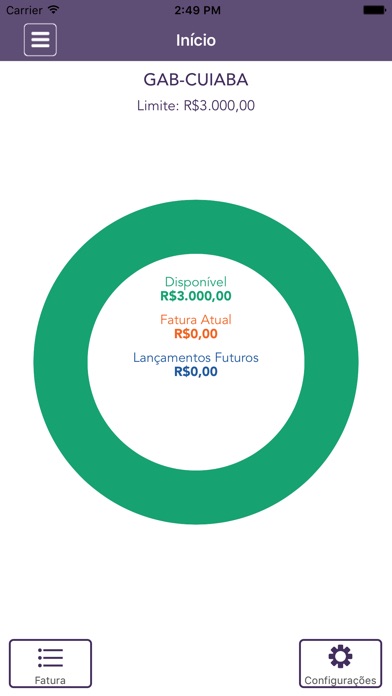Select the Fatura label text

50,680
